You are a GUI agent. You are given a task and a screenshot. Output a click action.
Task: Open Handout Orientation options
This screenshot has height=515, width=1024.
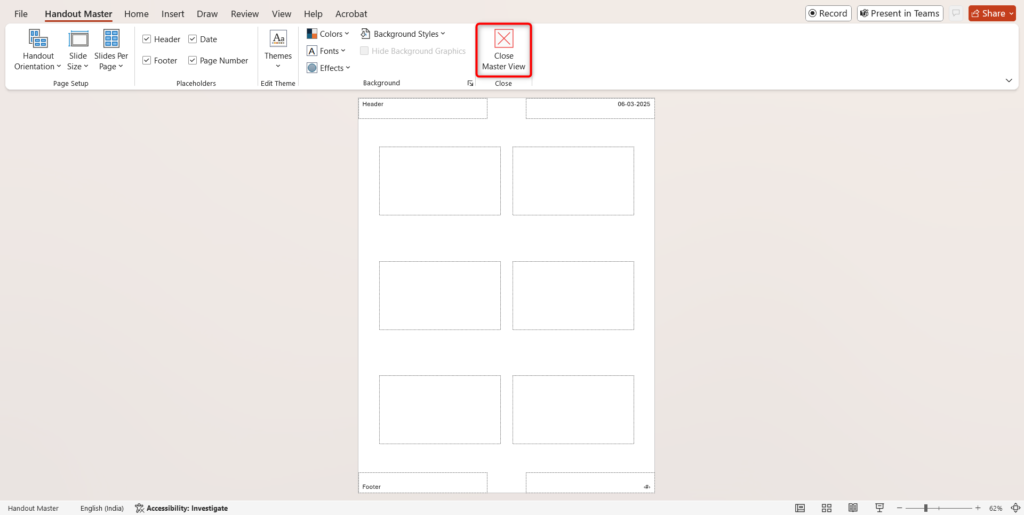click(x=38, y=50)
